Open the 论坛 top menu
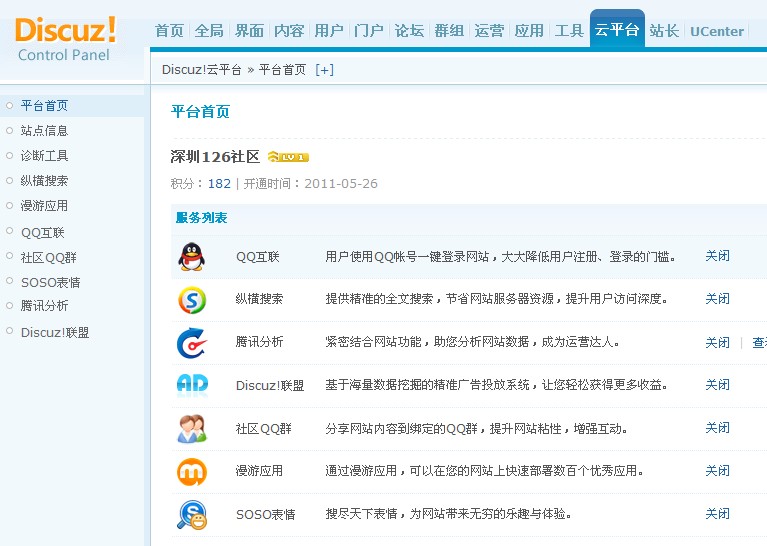 coord(409,31)
